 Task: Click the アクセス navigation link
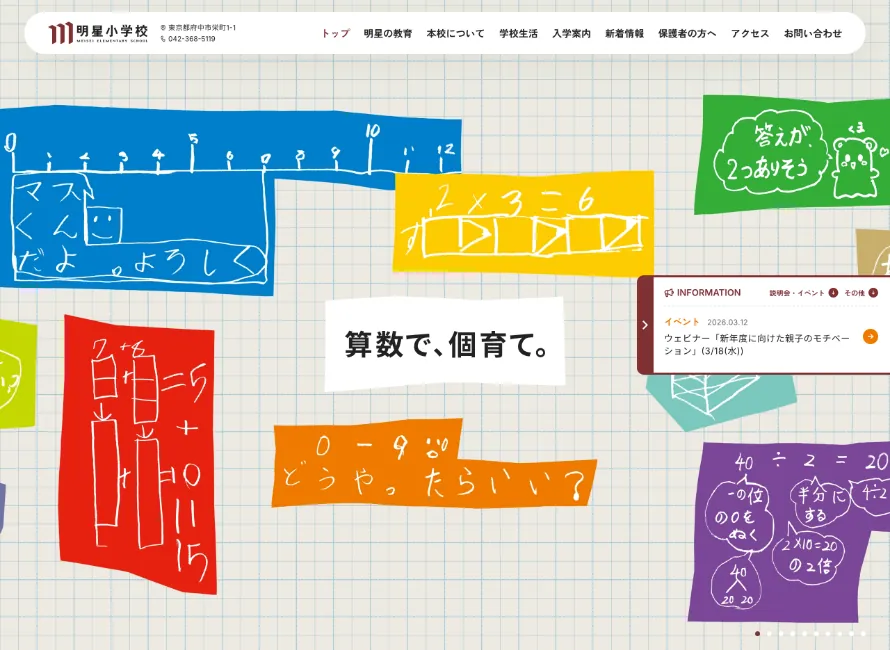750,33
